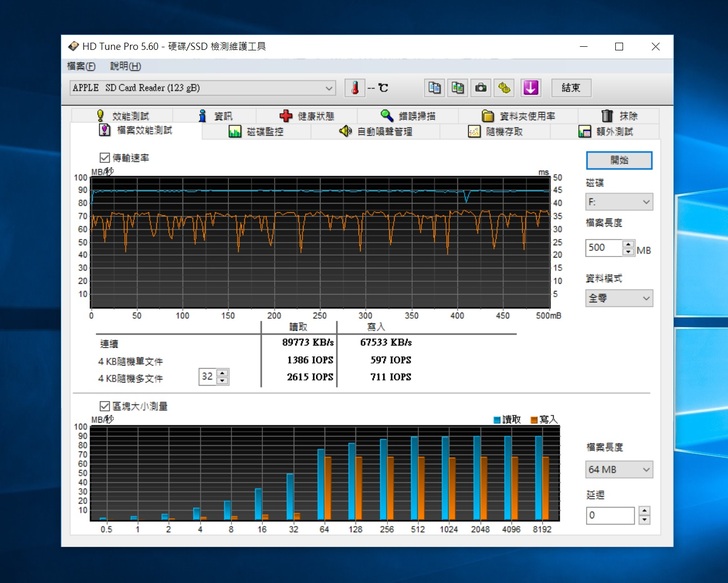Image resolution: width=728 pixels, height=583 pixels.
Task: Click the 500 MB file length input field
Action: [603, 248]
